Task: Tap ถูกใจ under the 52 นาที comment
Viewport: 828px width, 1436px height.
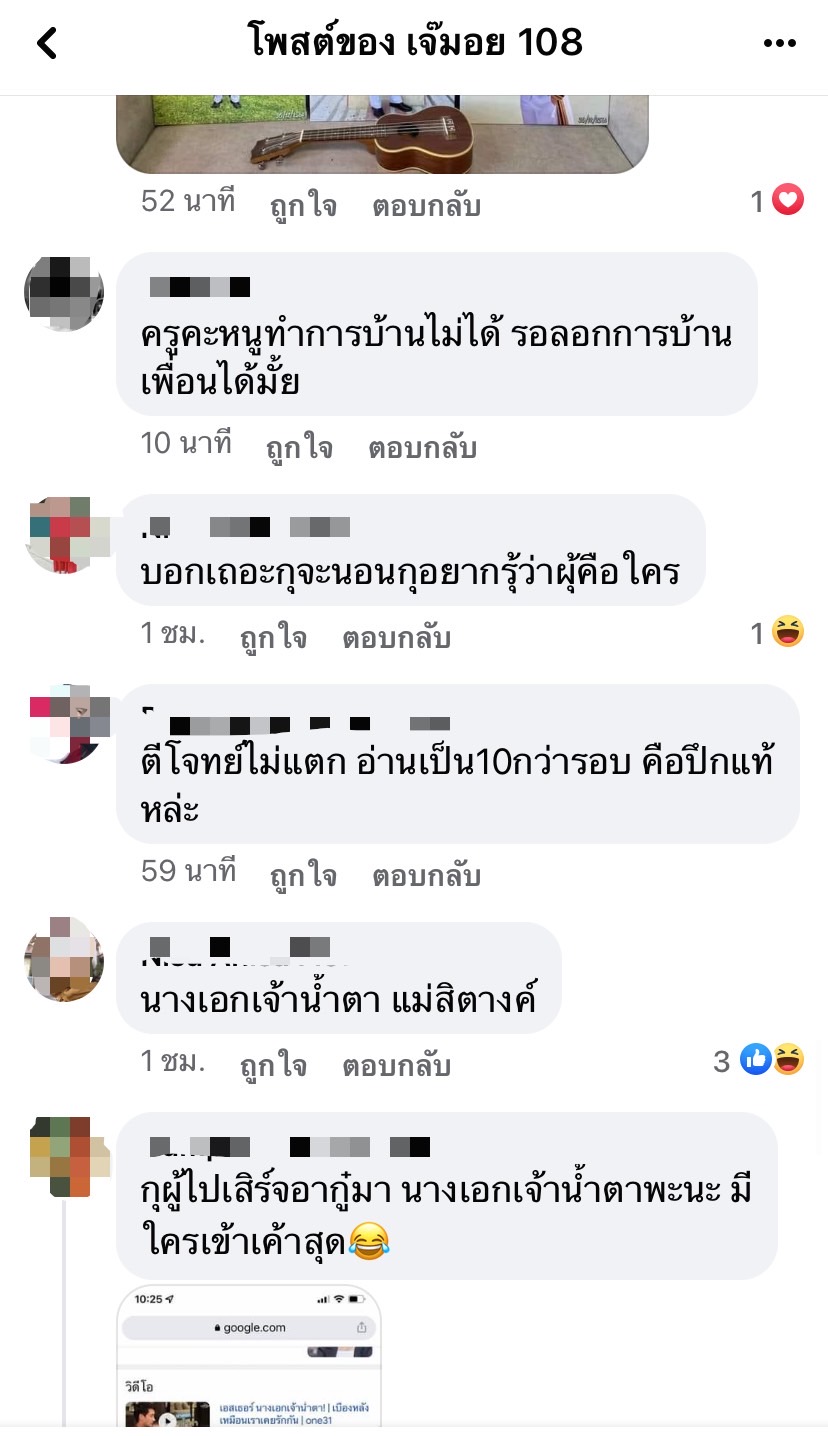Action: coord(304,206)
